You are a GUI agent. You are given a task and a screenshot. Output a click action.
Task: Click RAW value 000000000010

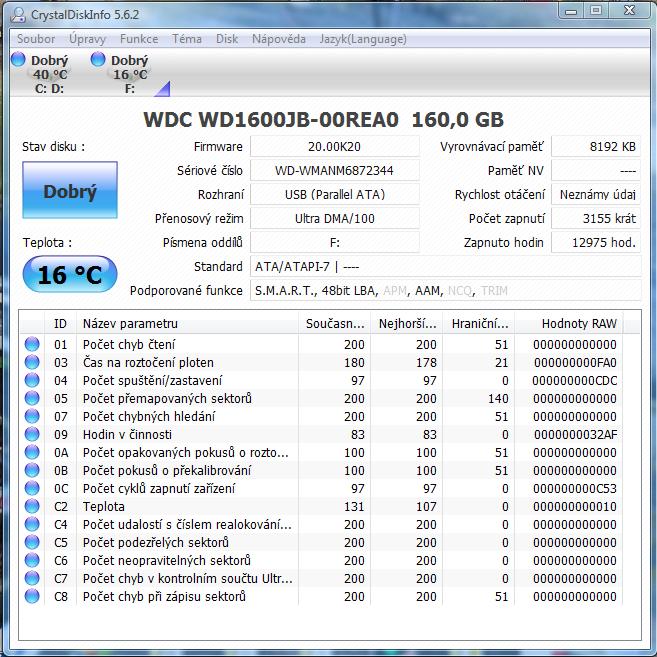click(x=575, y=507)
